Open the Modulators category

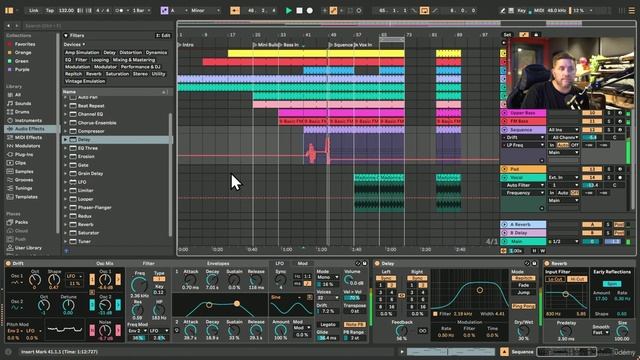(x=27, y=146)
